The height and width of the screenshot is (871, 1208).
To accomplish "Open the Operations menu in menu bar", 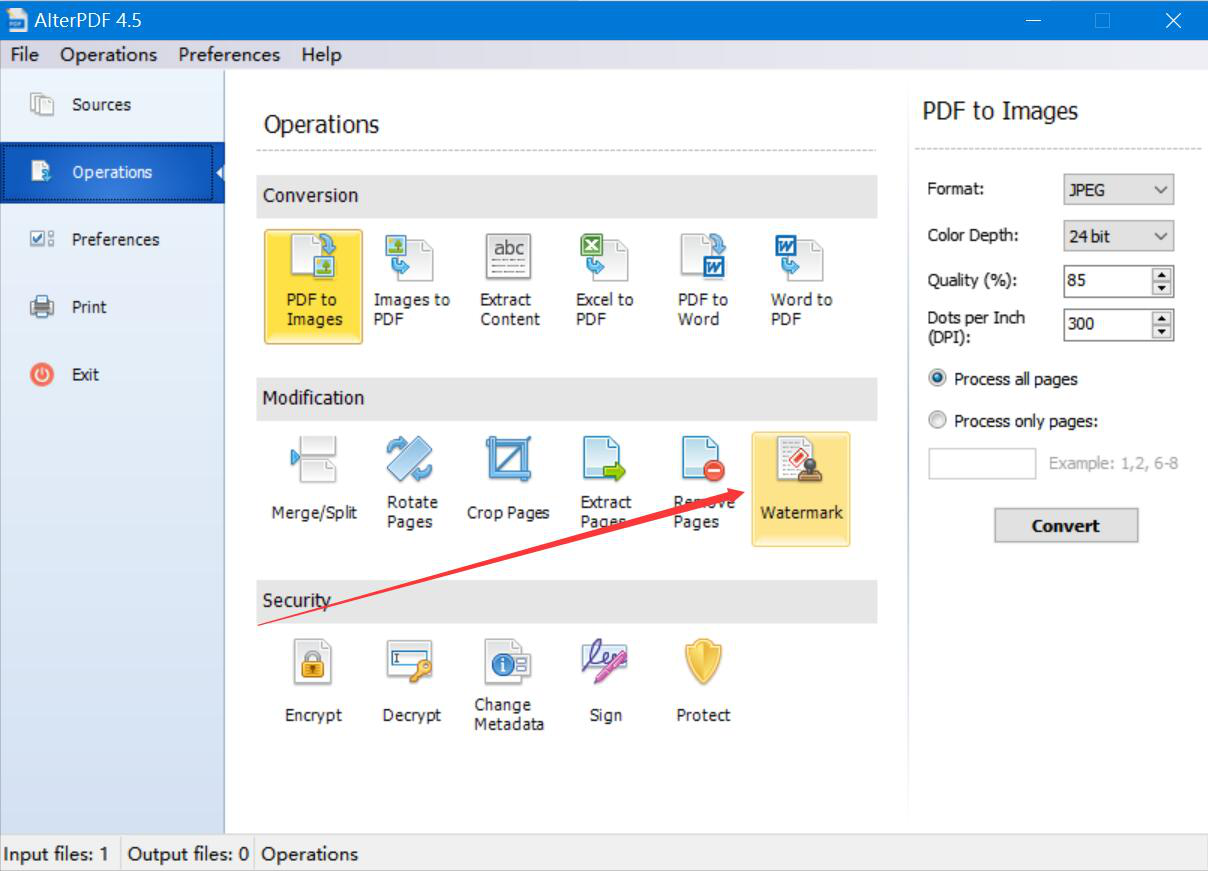I will pyautogui.click(x=108, y=55).
